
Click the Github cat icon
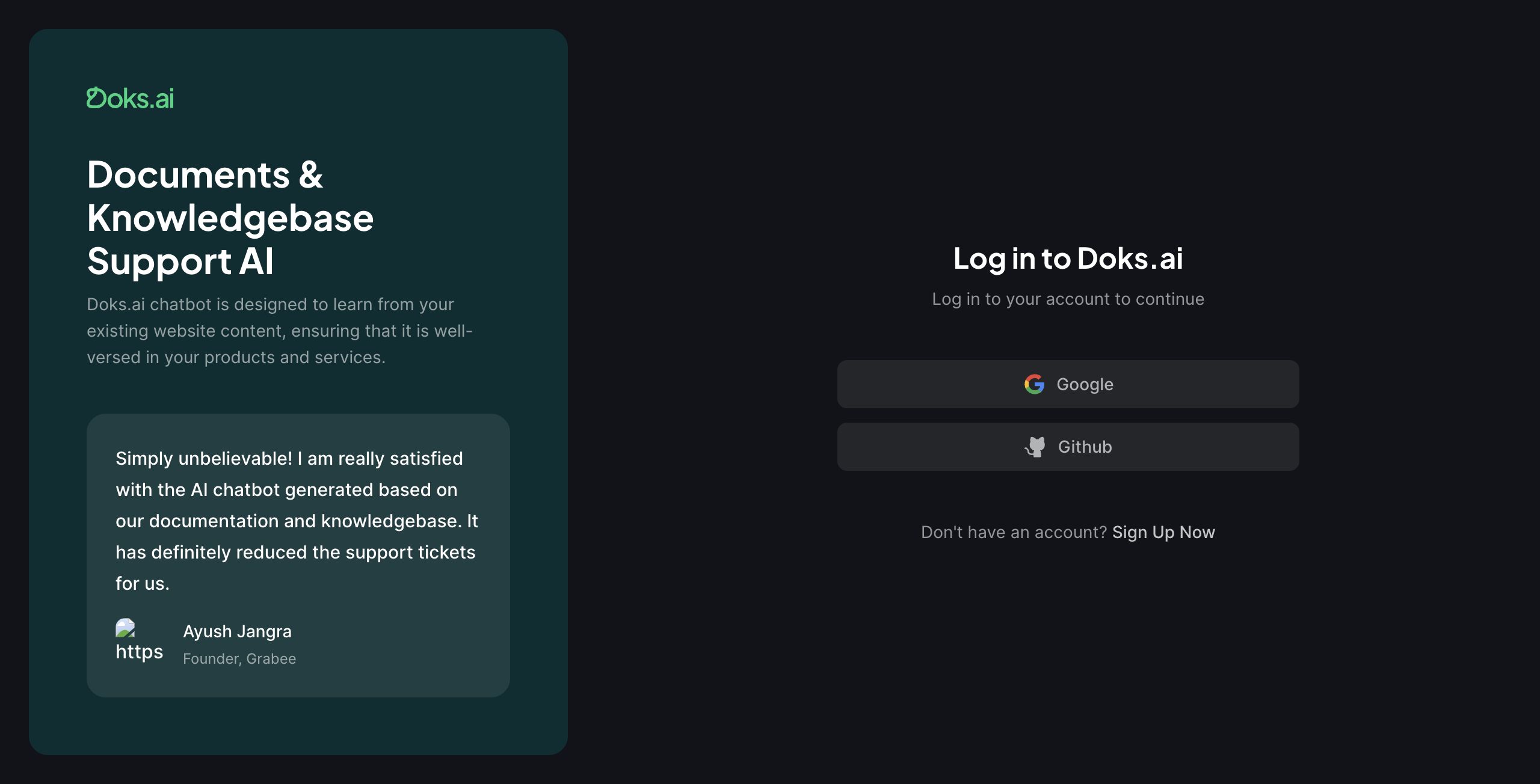(1035, 447)
